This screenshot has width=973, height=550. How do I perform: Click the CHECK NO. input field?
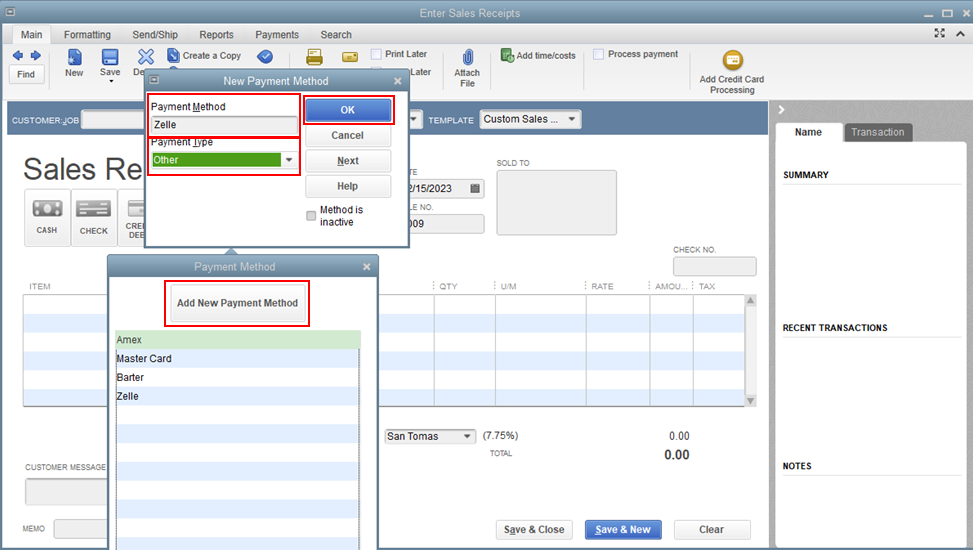[714, 266]
